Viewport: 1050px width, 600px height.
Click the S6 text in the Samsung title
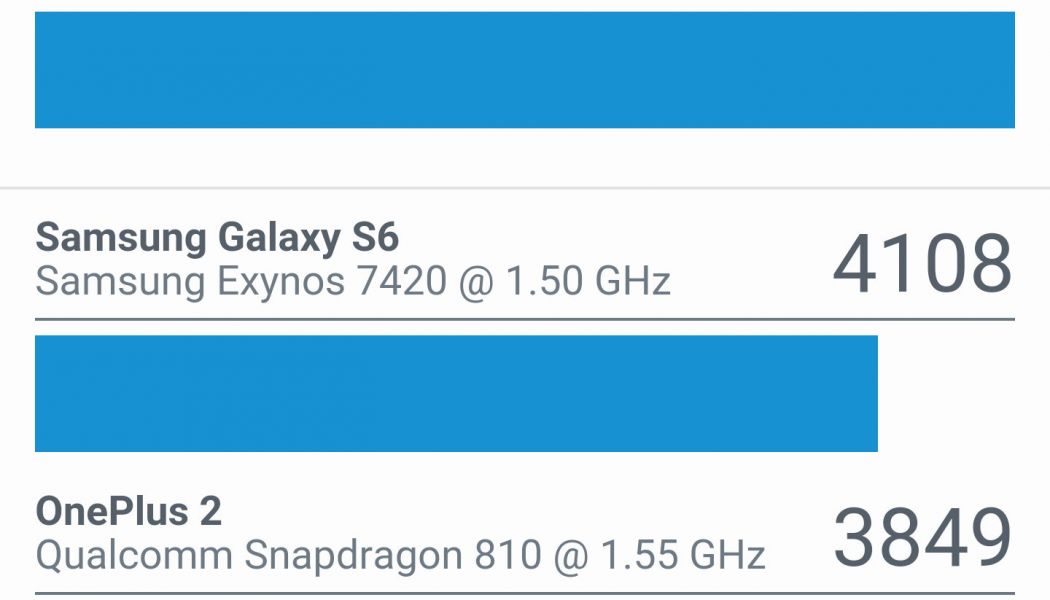click(x=374, y=238)
